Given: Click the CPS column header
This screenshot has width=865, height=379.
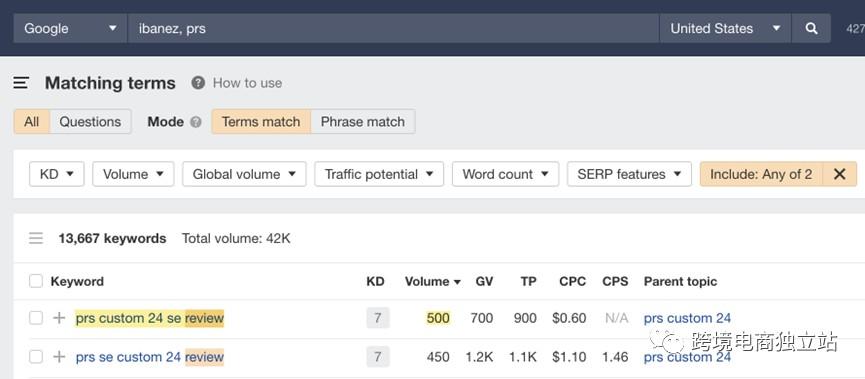Looking at the screenshot, I should point(615,281).
